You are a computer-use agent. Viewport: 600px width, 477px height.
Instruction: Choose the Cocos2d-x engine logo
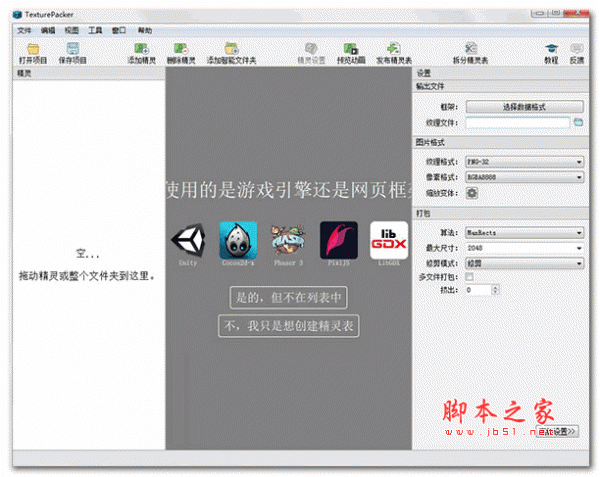(238, 241)
